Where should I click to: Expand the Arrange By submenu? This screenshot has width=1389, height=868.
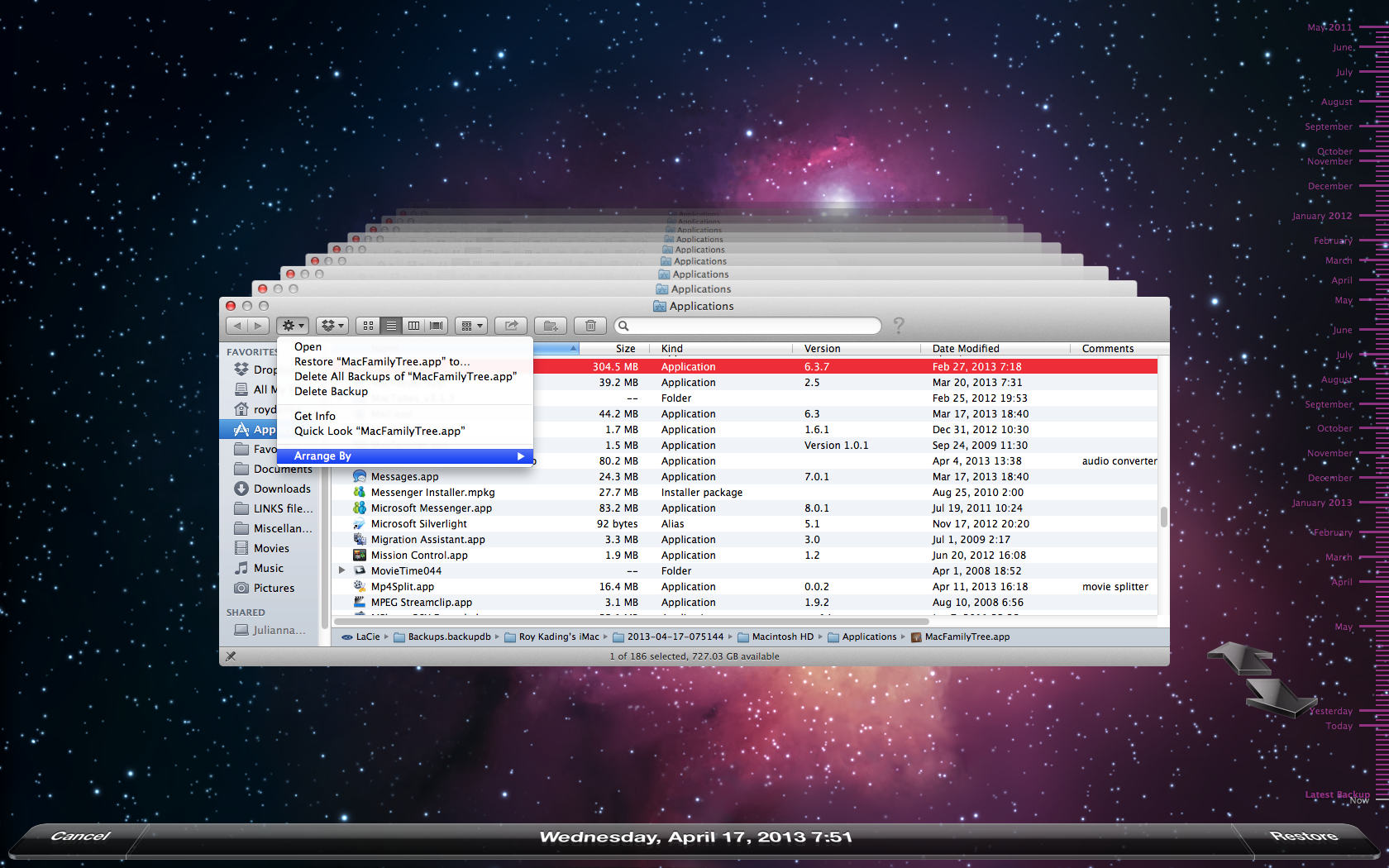405,456
